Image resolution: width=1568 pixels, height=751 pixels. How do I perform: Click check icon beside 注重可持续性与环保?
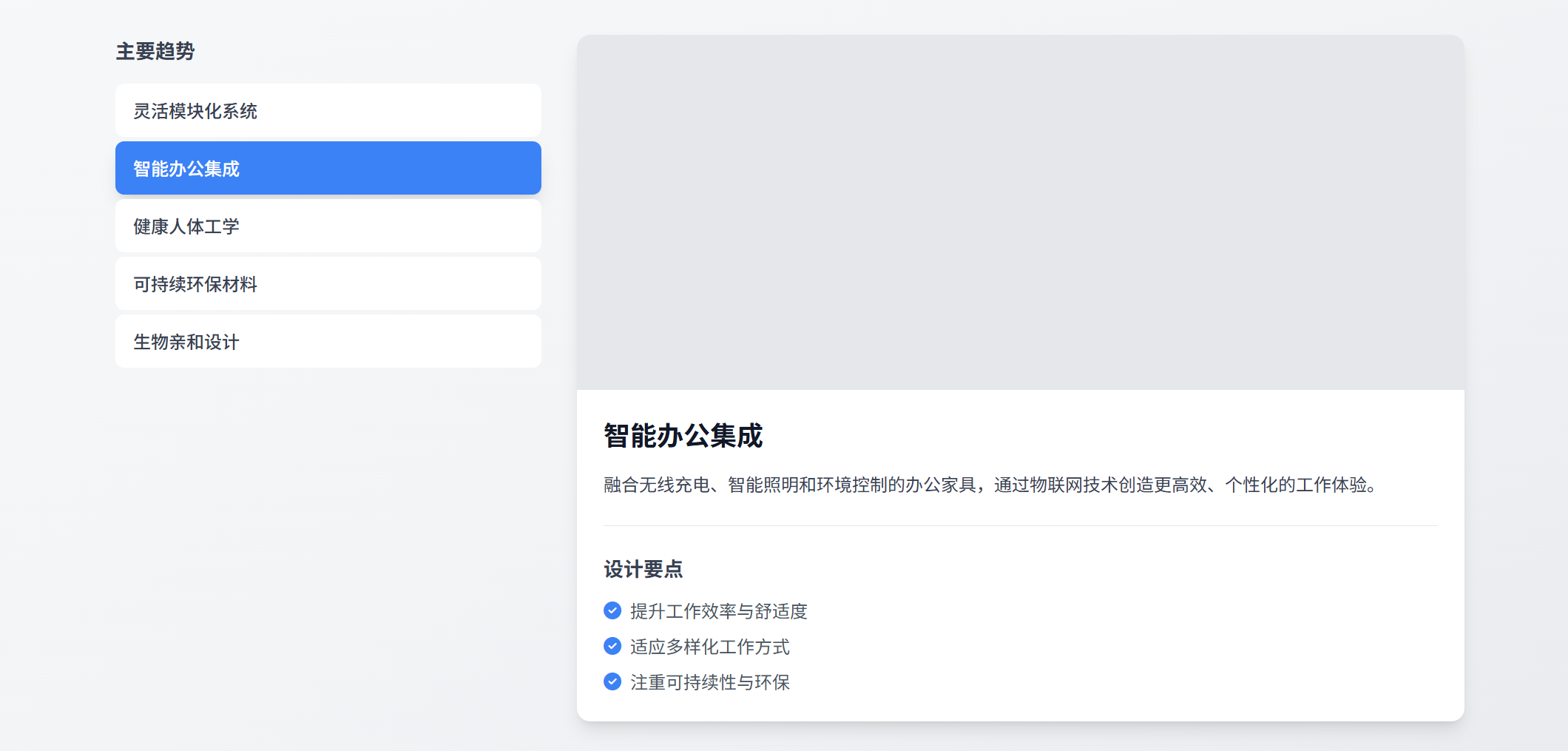click(612, 681)
